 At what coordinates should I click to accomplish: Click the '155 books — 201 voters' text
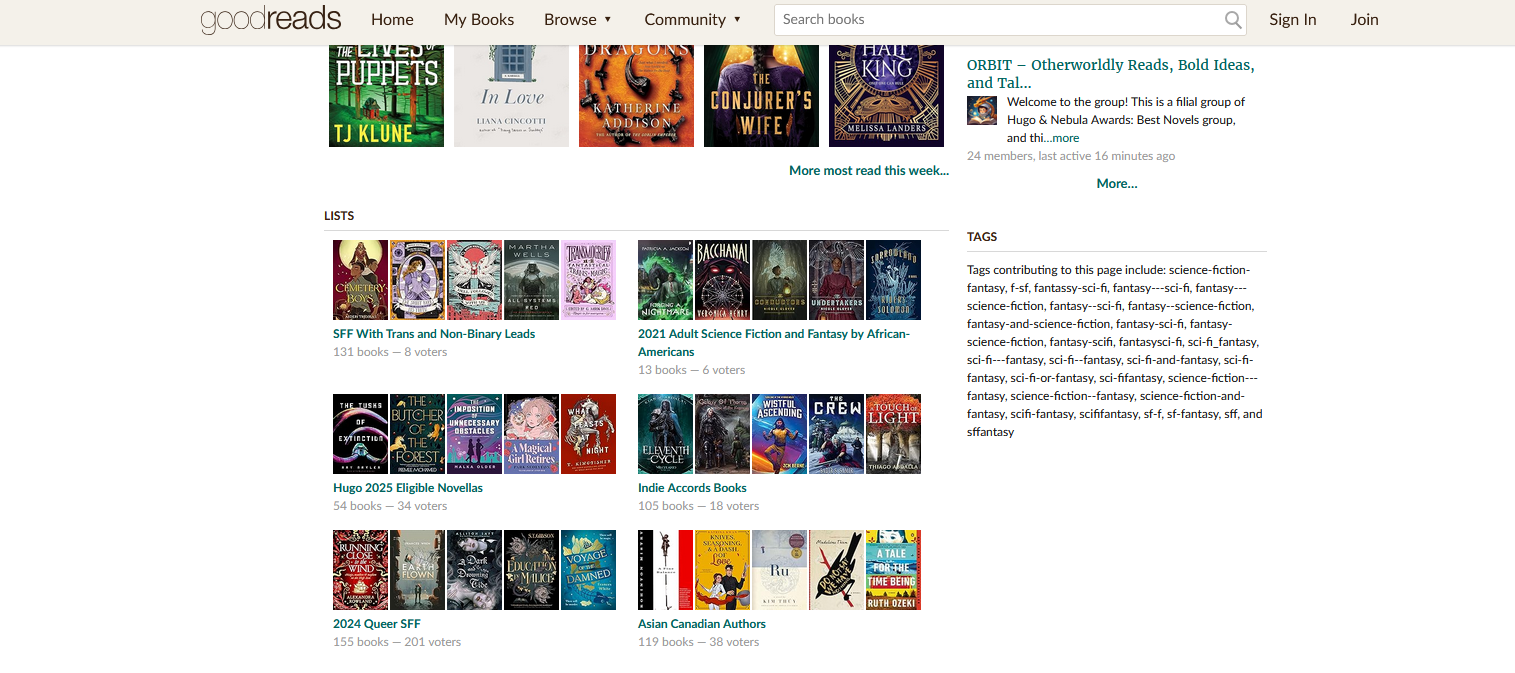[x=397, y=642]
